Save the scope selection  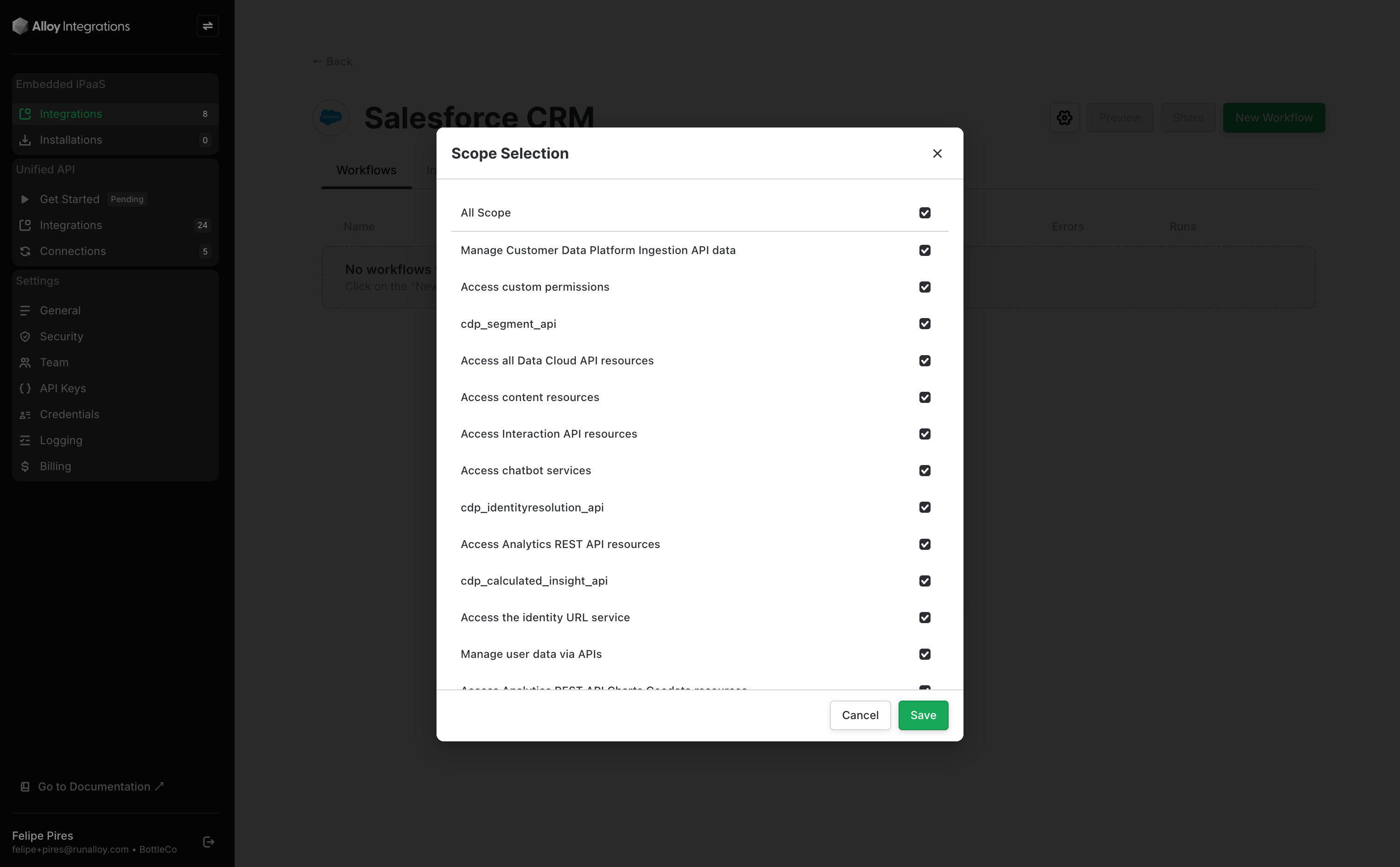coord(923,715)
